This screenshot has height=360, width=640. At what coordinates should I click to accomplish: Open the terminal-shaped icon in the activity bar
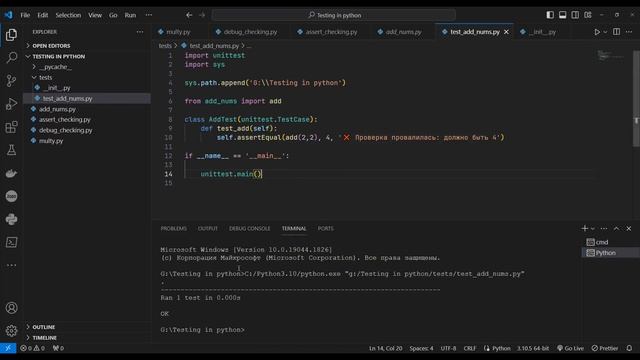click(x=11, y=242)
